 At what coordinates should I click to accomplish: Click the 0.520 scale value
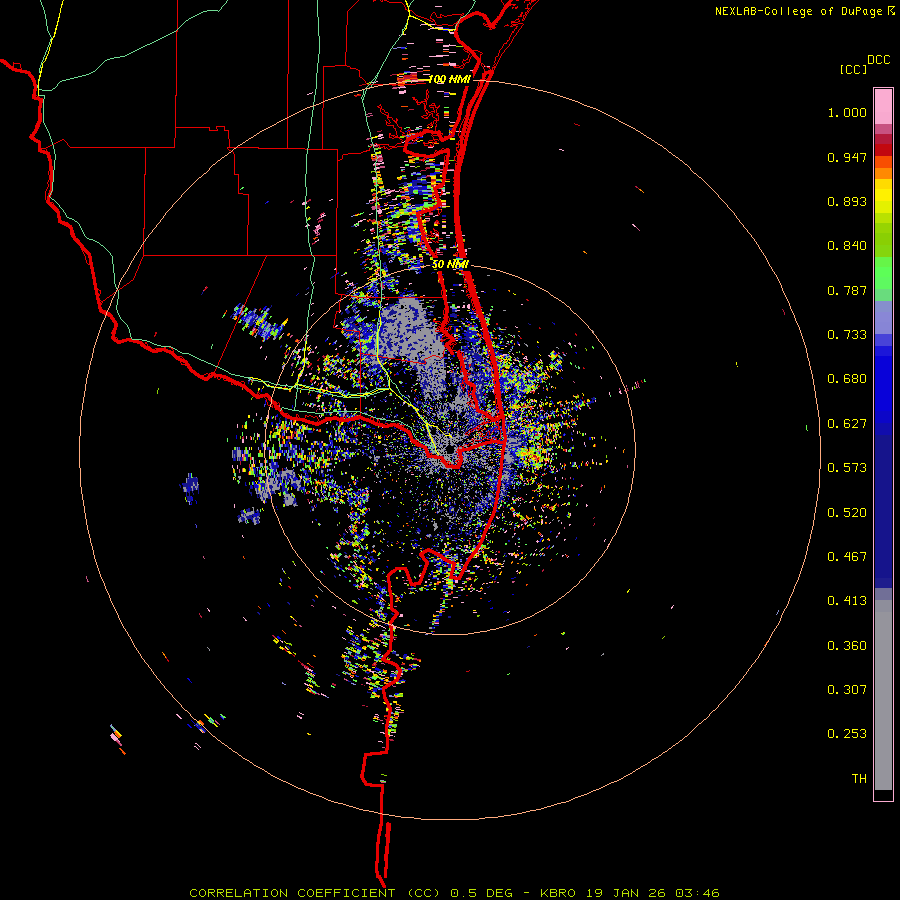pos(847,513)
